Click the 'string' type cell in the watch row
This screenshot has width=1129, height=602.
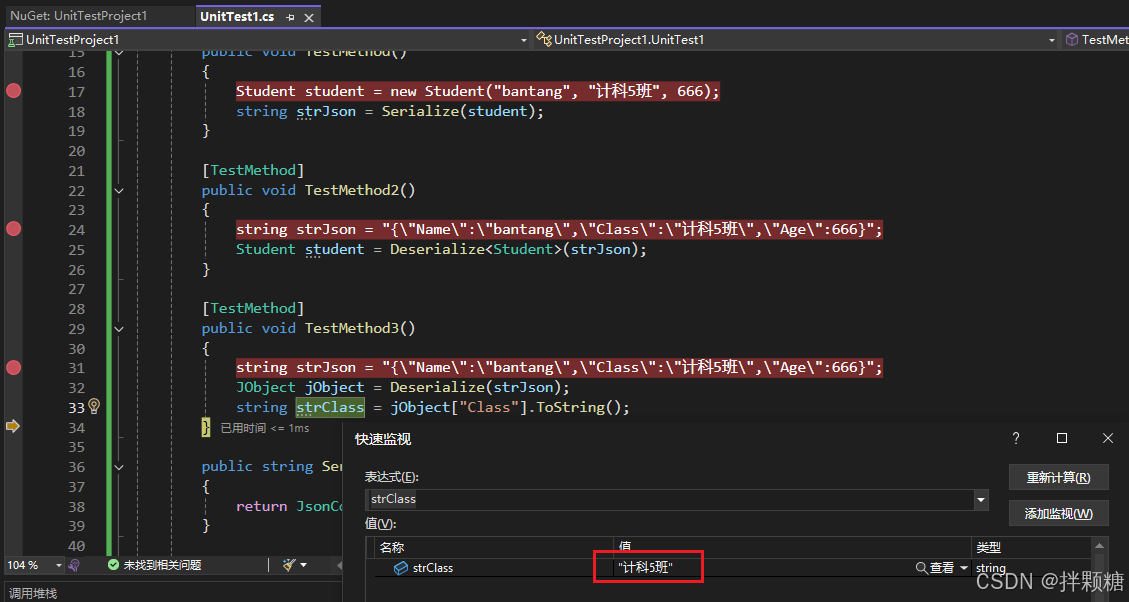coord(991,568)
